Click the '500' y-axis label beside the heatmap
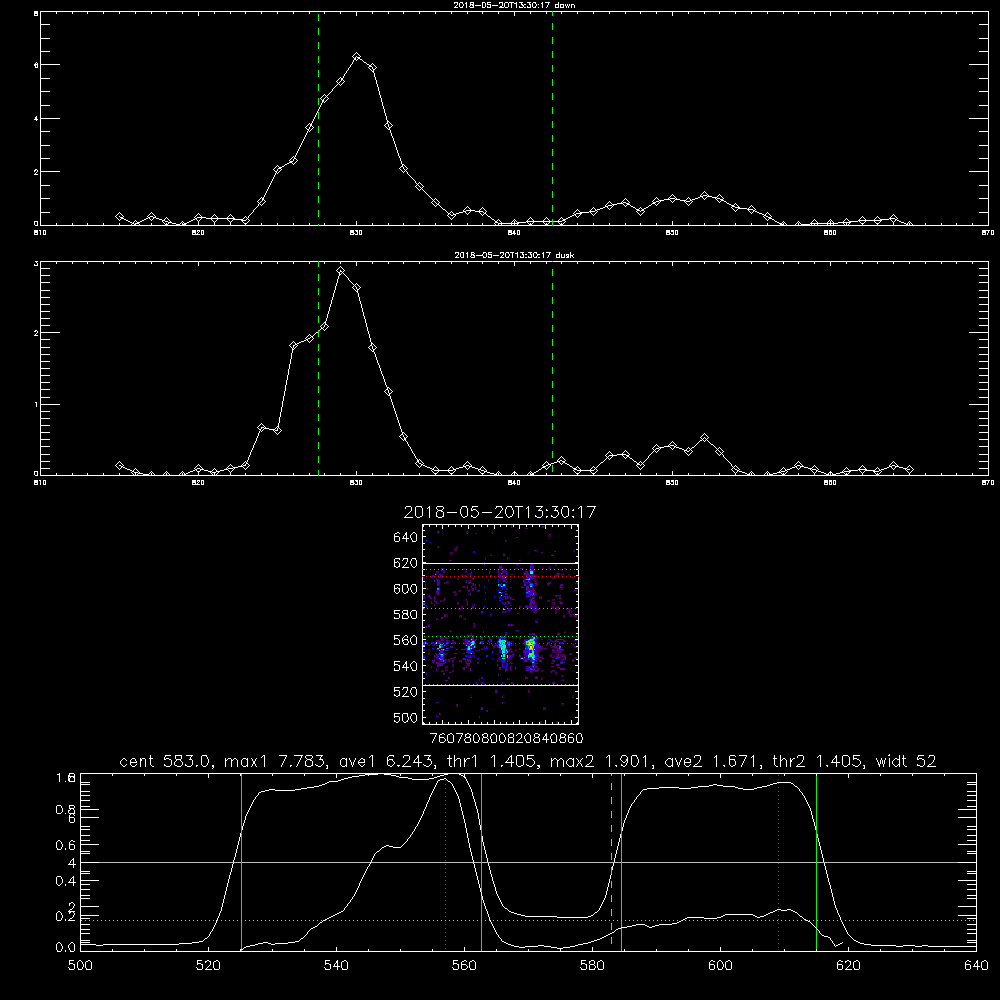The width and height of the screenshot is (1000, 1000). pyautogui.click(x=406, y=718)
